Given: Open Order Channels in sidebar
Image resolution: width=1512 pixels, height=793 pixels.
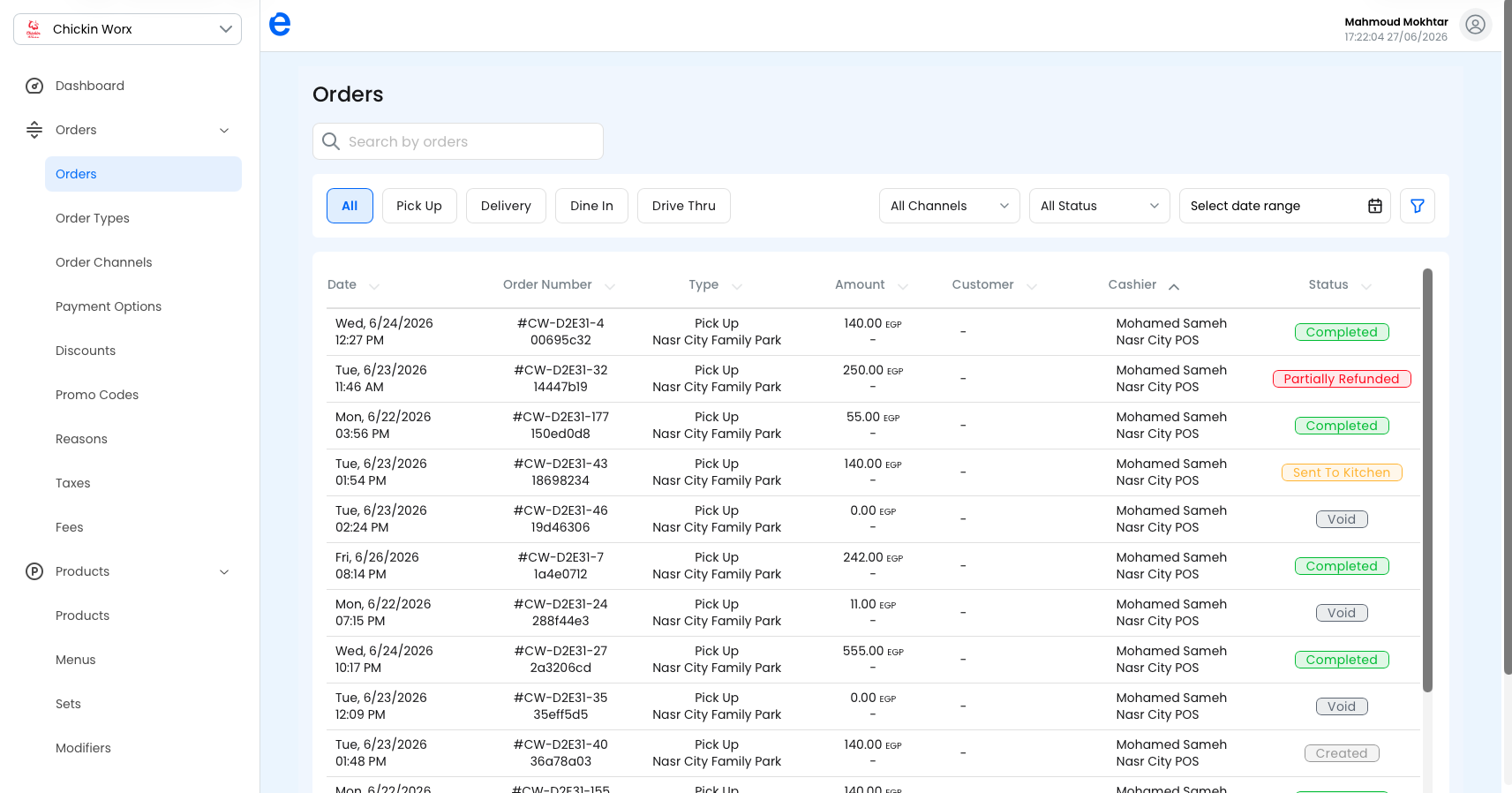Looking at the screenshot, I should pos(104,262).
